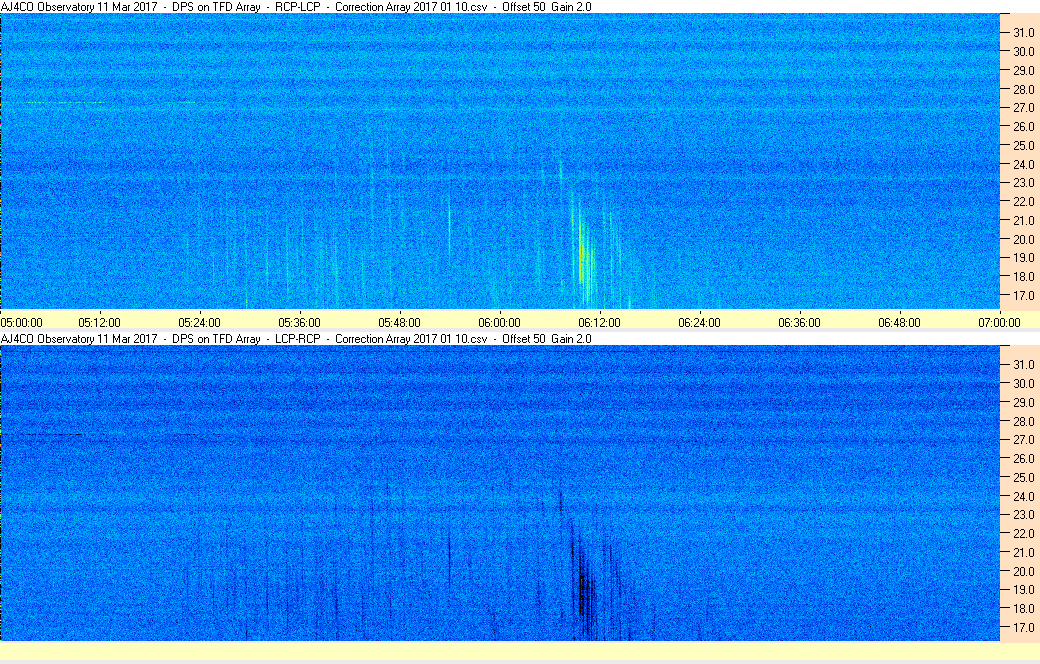
Task: Select 30.0 frequency label on LCP-RCP plot
Action: pyautogui.click(x=1023, y=383)
